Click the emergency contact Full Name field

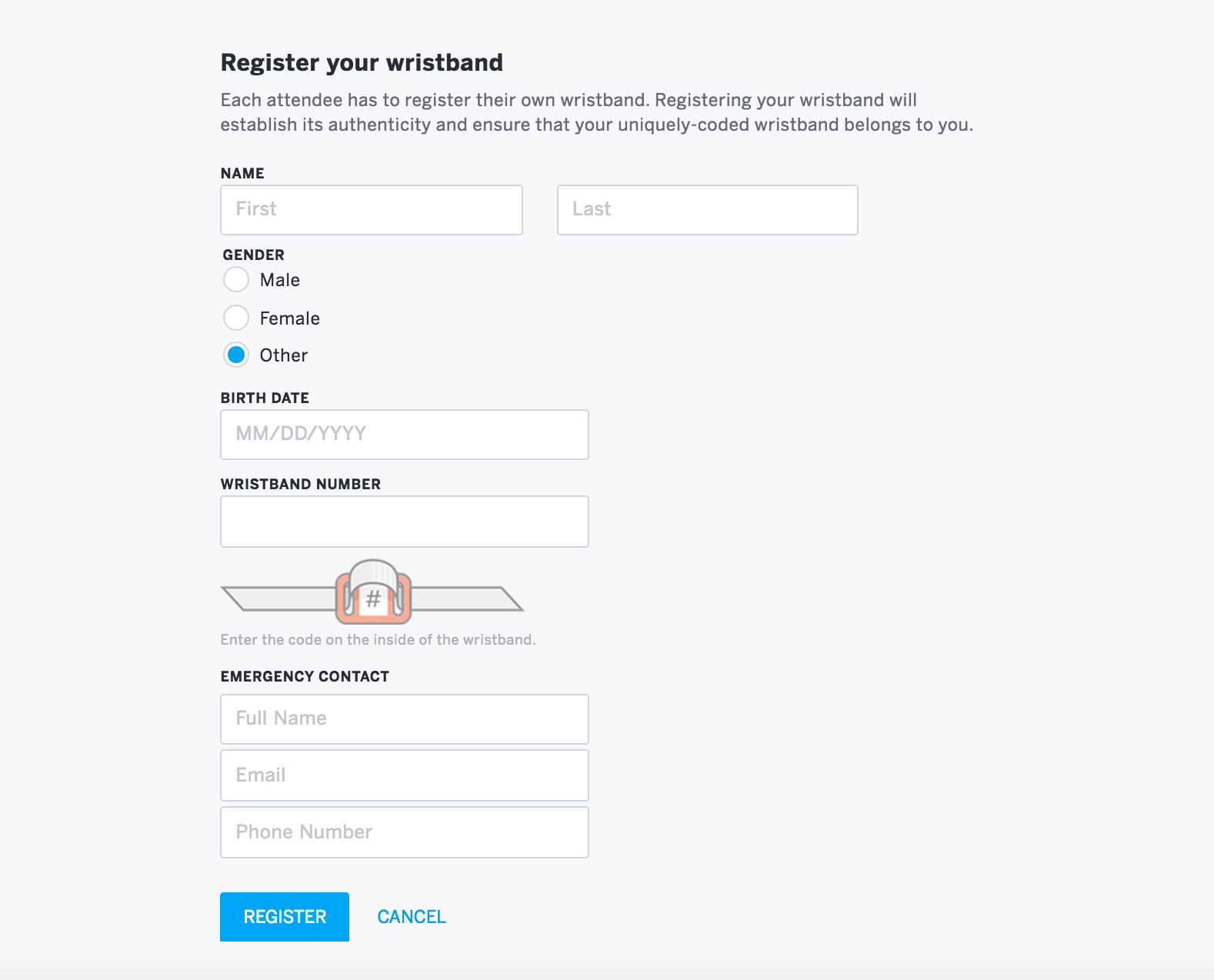tap(405, 719)
